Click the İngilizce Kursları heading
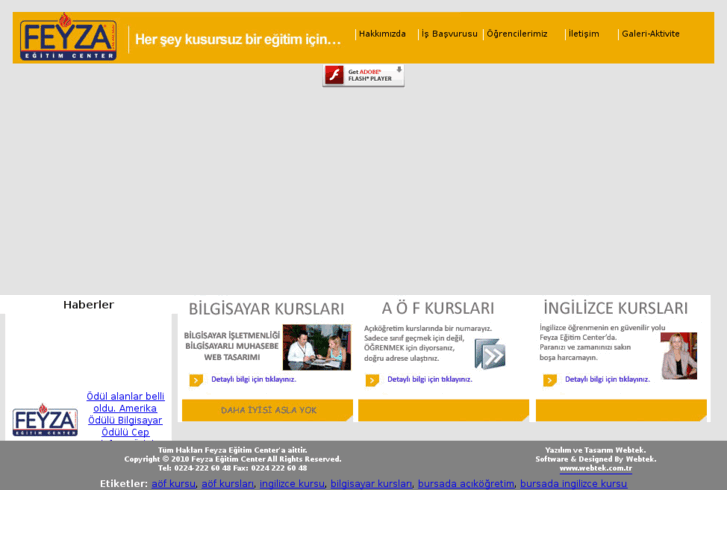This screenshot has width=727, height=545. coord(616,308)
